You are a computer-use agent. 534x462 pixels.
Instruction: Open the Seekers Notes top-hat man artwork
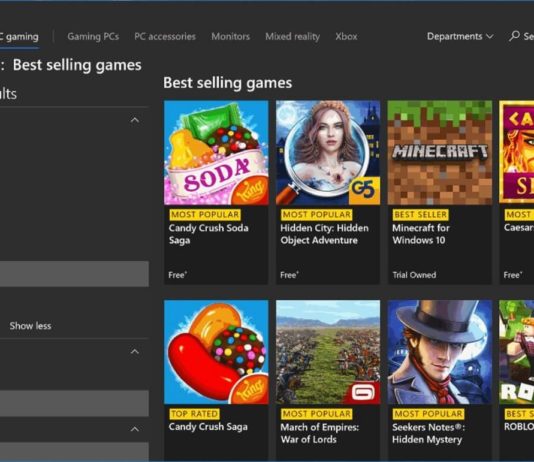tap(440, 352)
